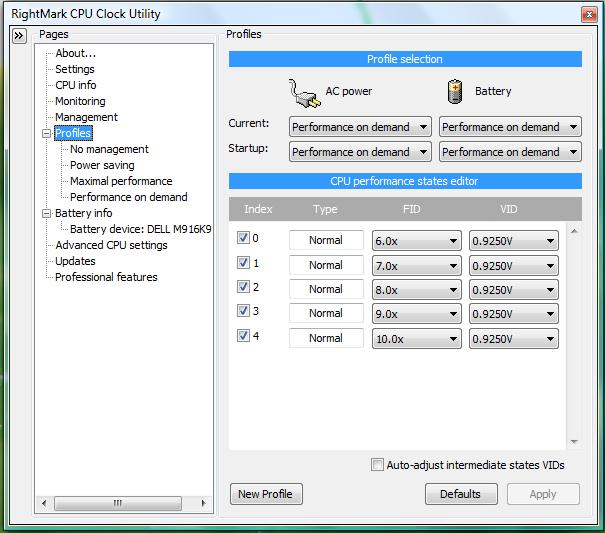
Task: Click Normal type field for index 2
Action: coord(326,289)
